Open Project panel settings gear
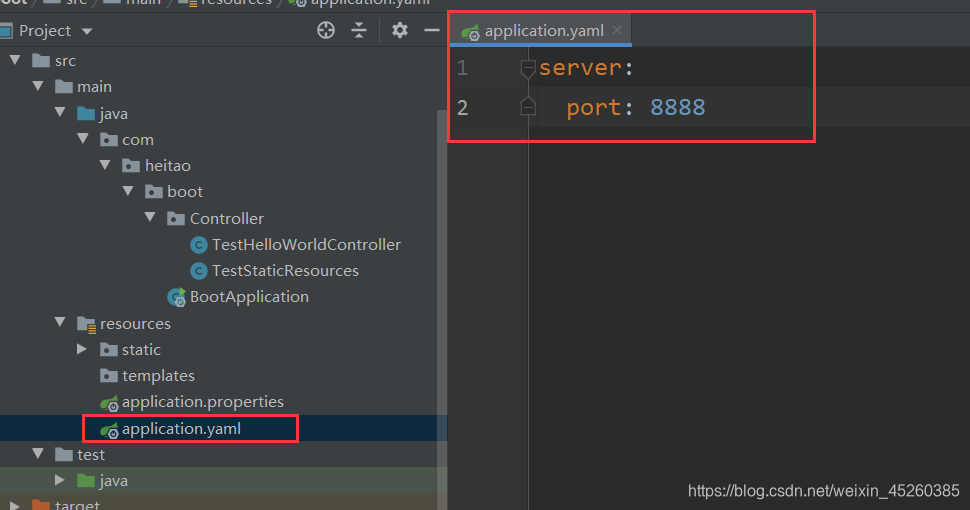This screenshot has height=510, width=970. pyautogui.click(x=400, y=30)
